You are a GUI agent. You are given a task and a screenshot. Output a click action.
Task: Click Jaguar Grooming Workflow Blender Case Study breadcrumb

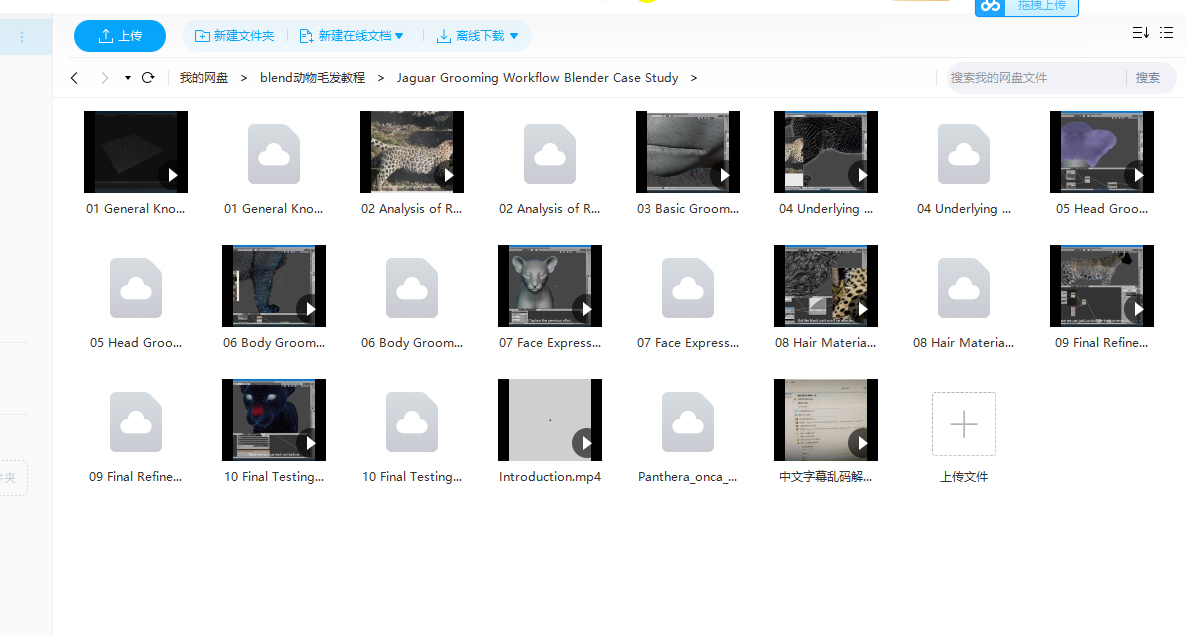pyautogui.click(x=537, y=78)
